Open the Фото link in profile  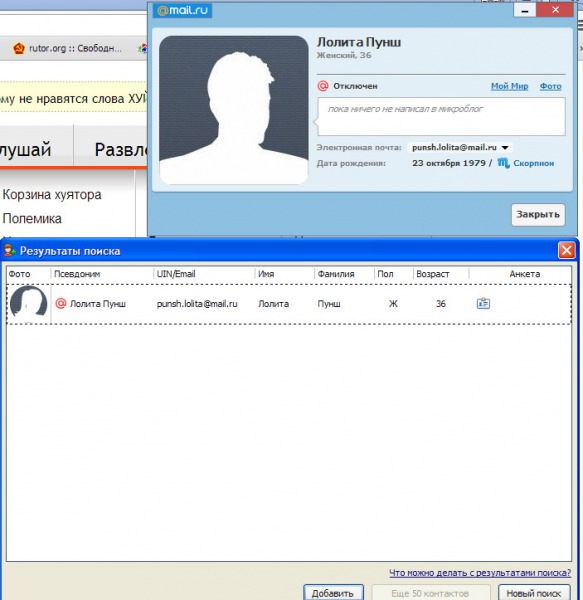click(x=550, y=86)
